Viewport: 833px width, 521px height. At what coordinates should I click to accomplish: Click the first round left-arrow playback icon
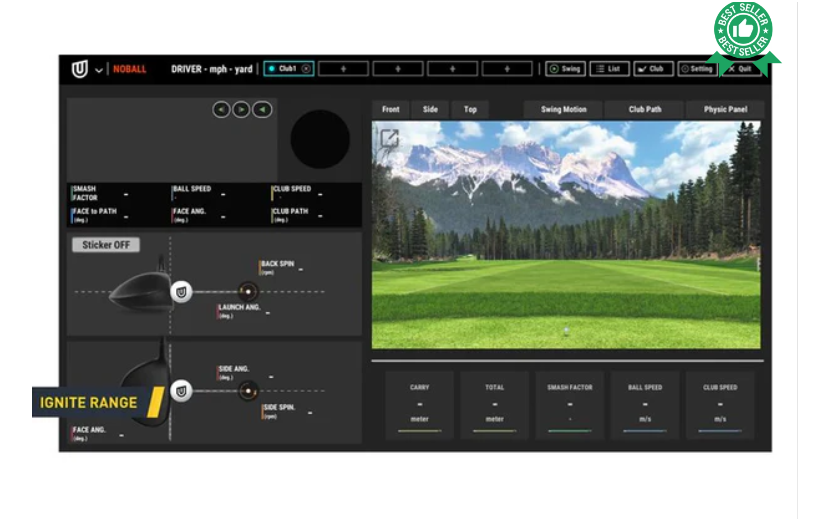coord(222,109)
